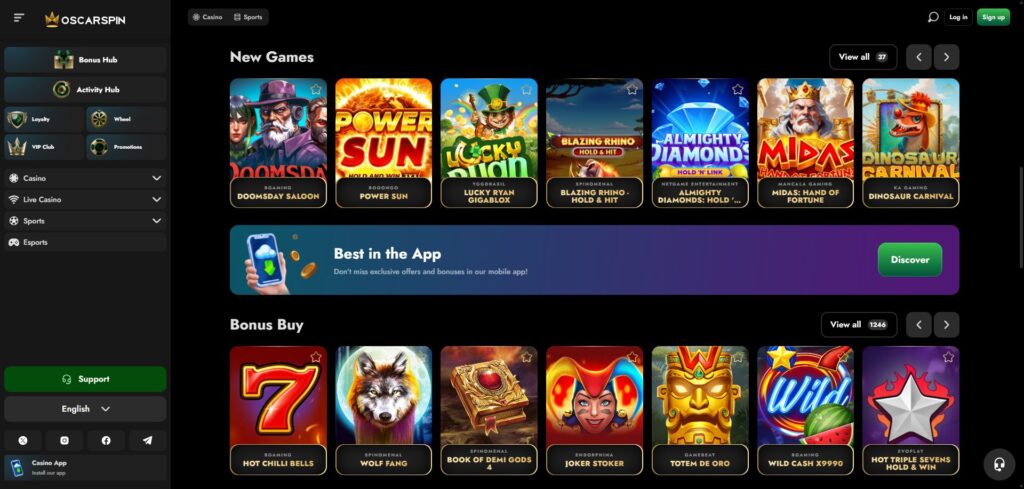
Task: Open the Facebook social icon
Action: coord(106,441)
